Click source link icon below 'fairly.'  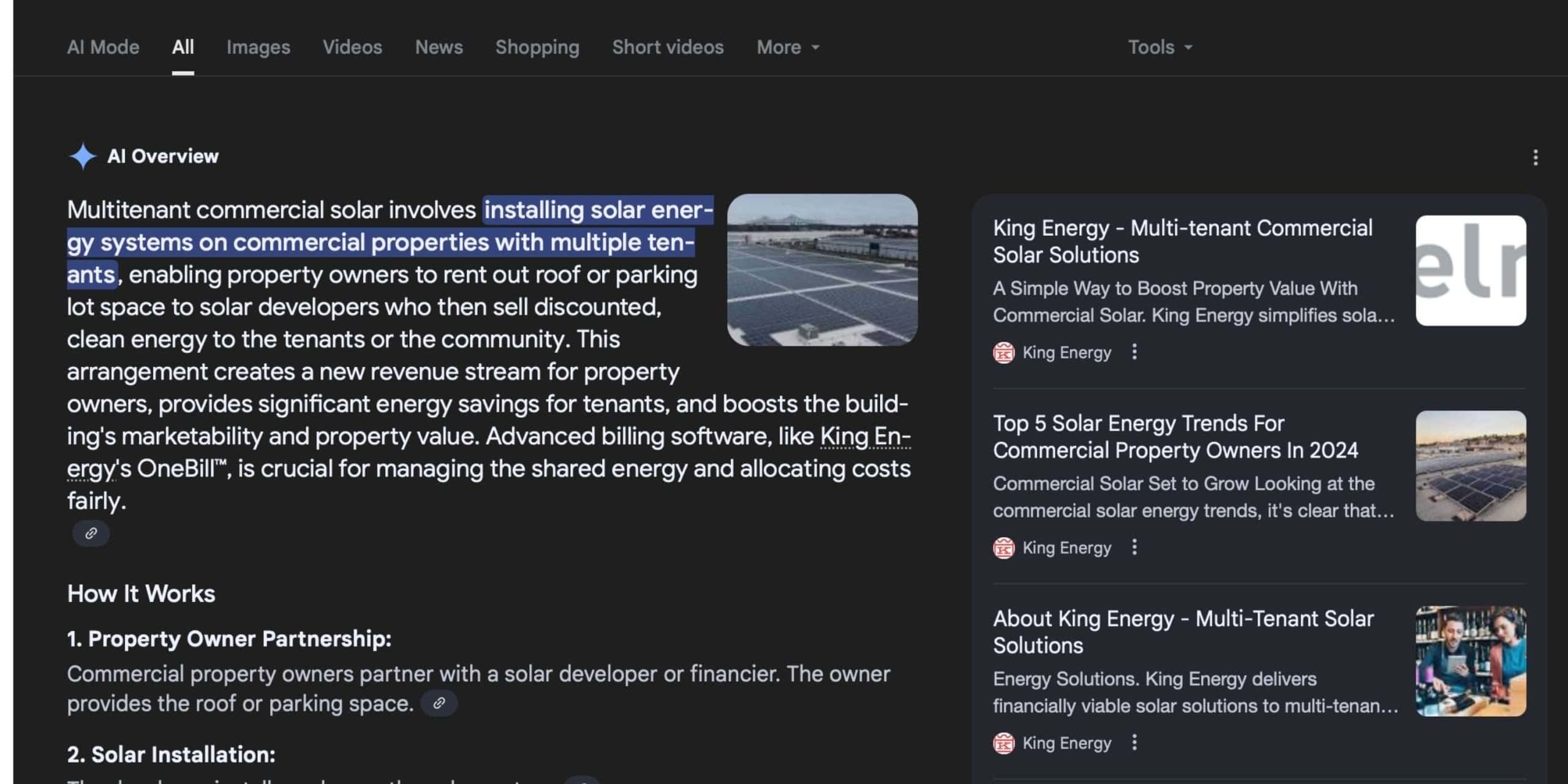[x=91, y=533]
